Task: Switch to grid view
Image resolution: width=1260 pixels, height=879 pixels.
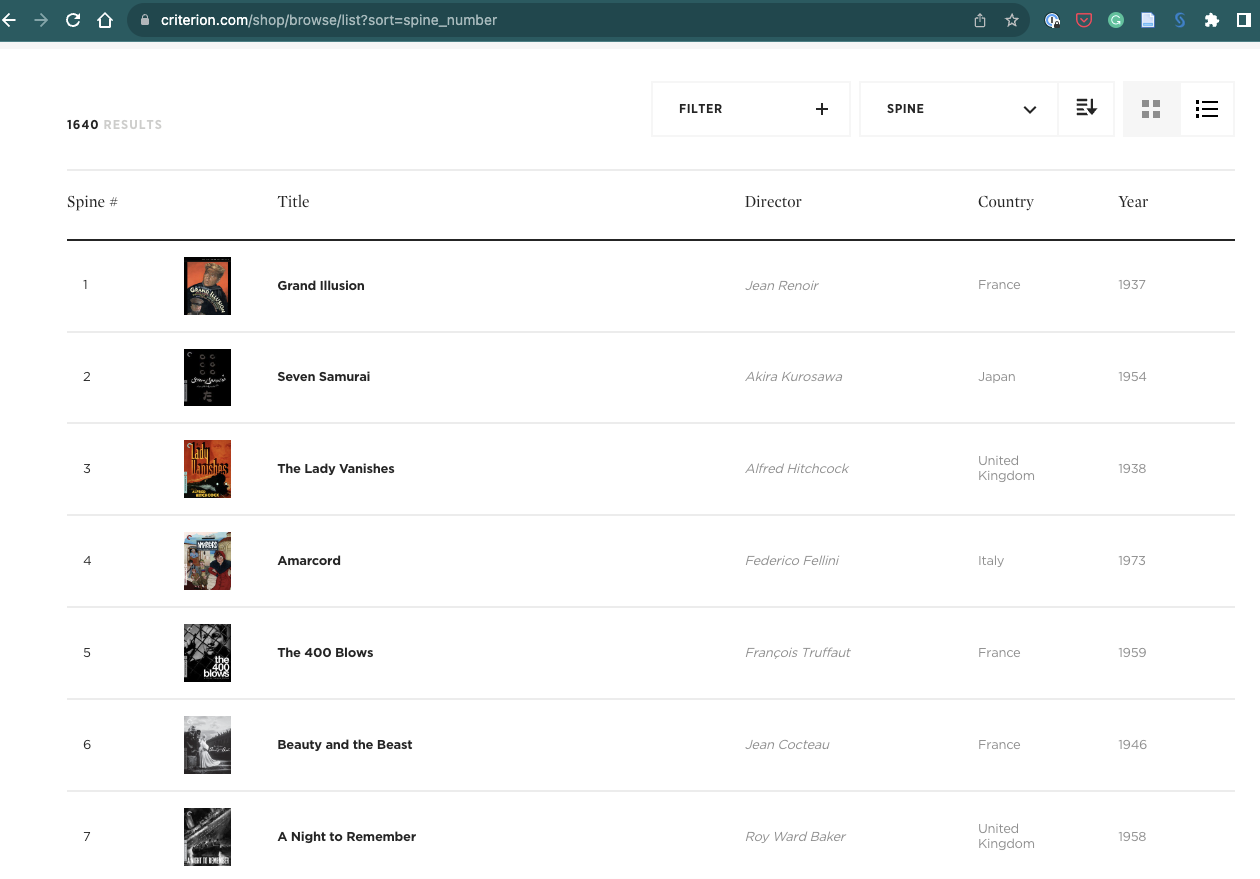Action: tap(1151, 109)
